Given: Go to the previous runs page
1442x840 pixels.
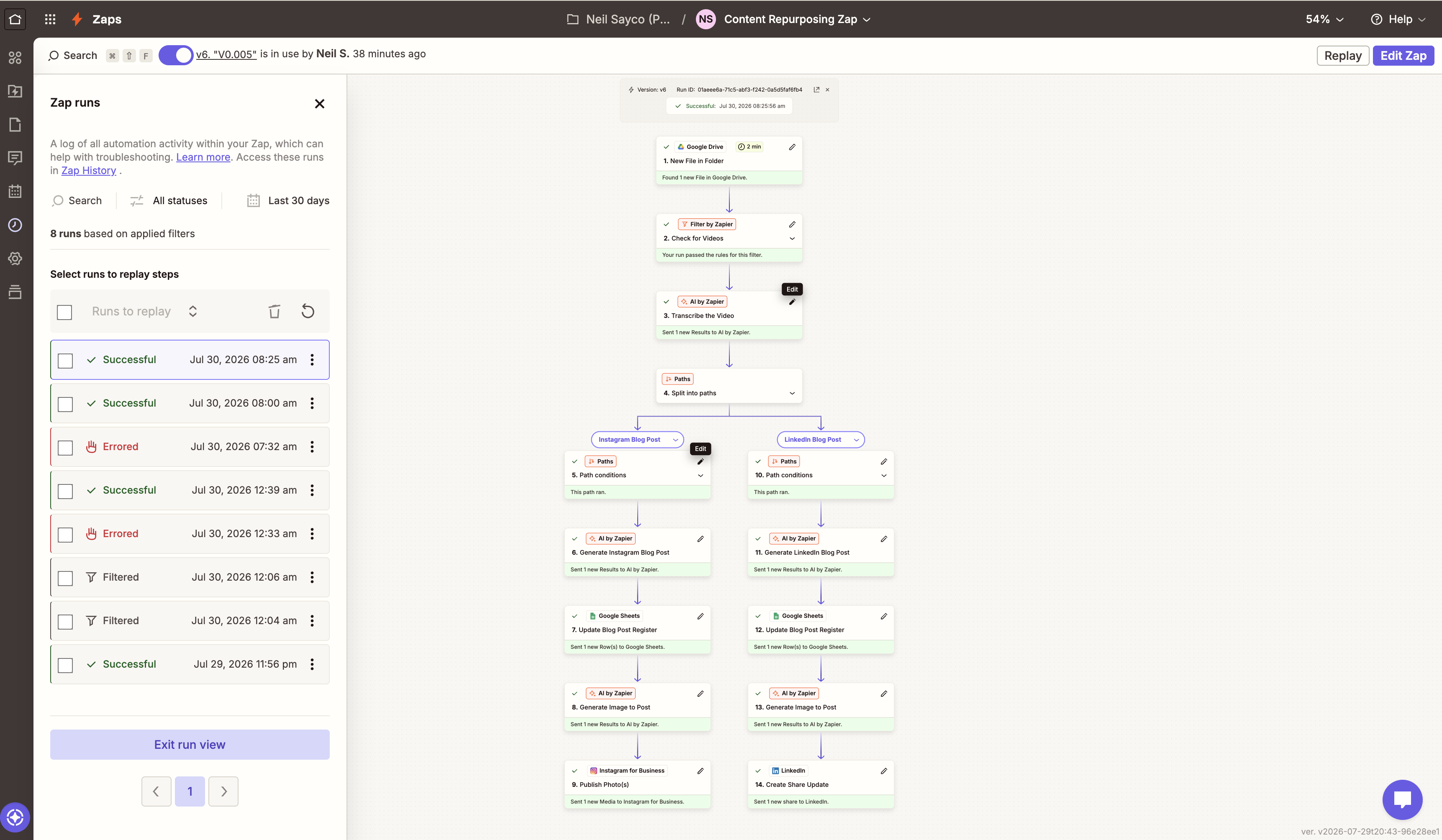Looking at the screenshot, I should (156, 791).
